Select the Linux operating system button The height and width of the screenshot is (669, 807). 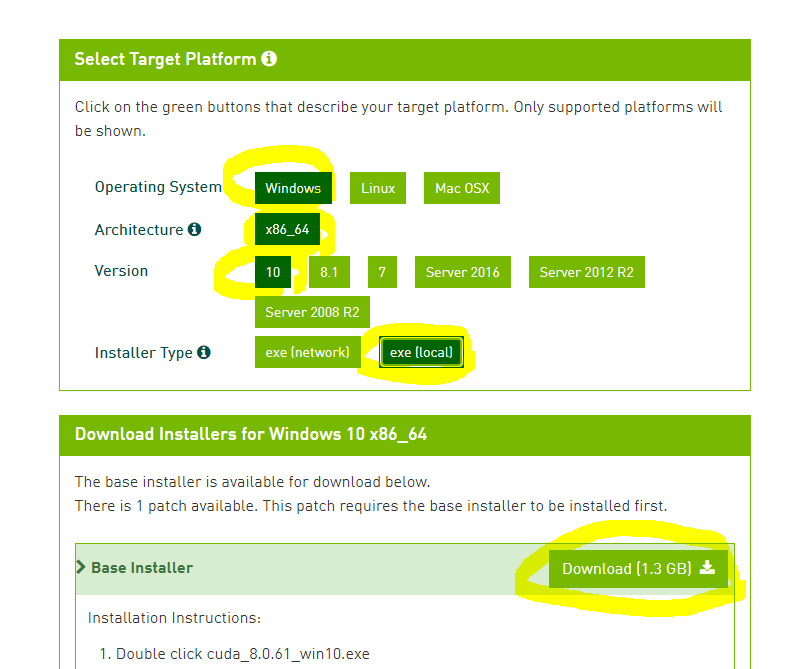[378, 188]
